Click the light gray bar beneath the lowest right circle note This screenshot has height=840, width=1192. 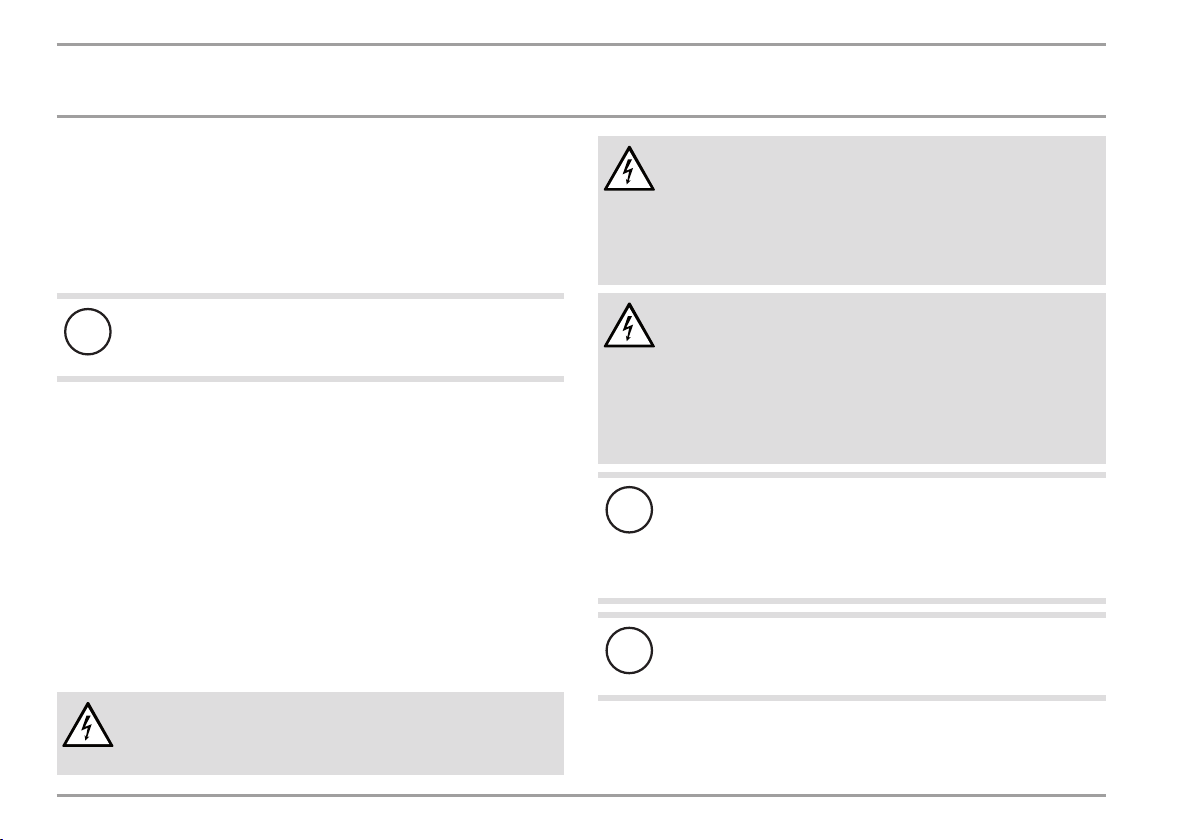coord(851,698)
